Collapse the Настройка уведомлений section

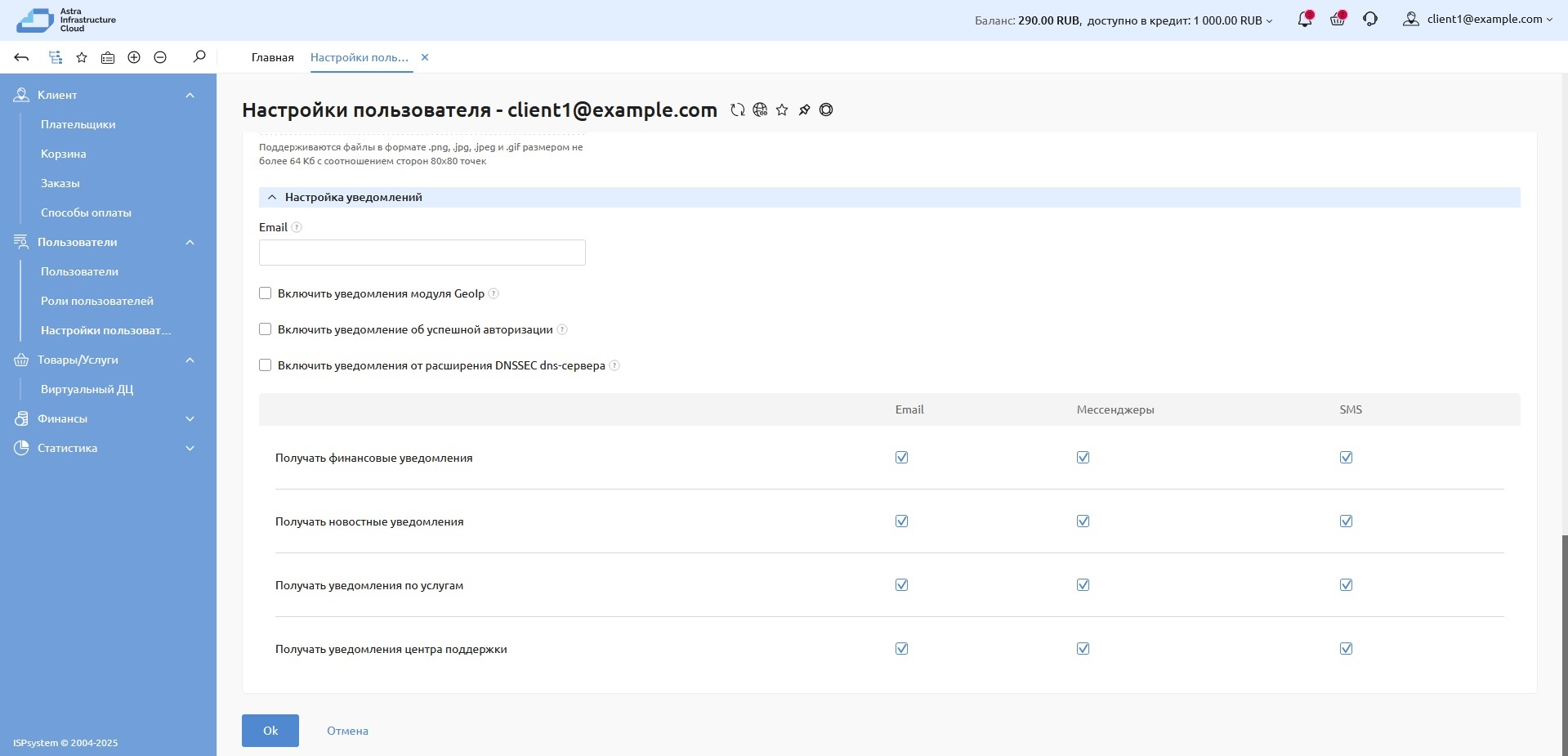click(889, 197)
